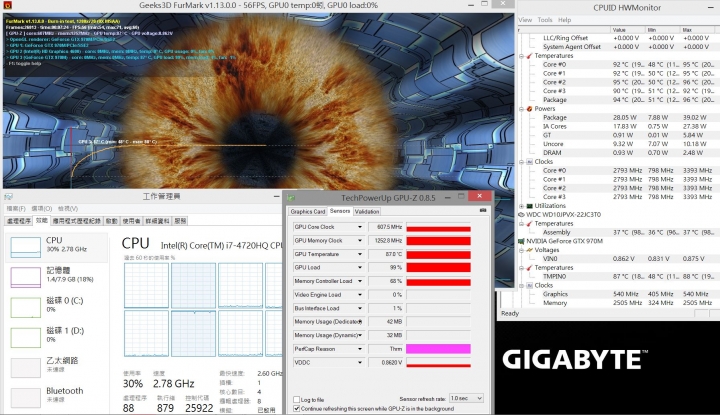Click the Utilizations chip icon in HWMonitor
The image size is (720, 415).
(529, 206)
